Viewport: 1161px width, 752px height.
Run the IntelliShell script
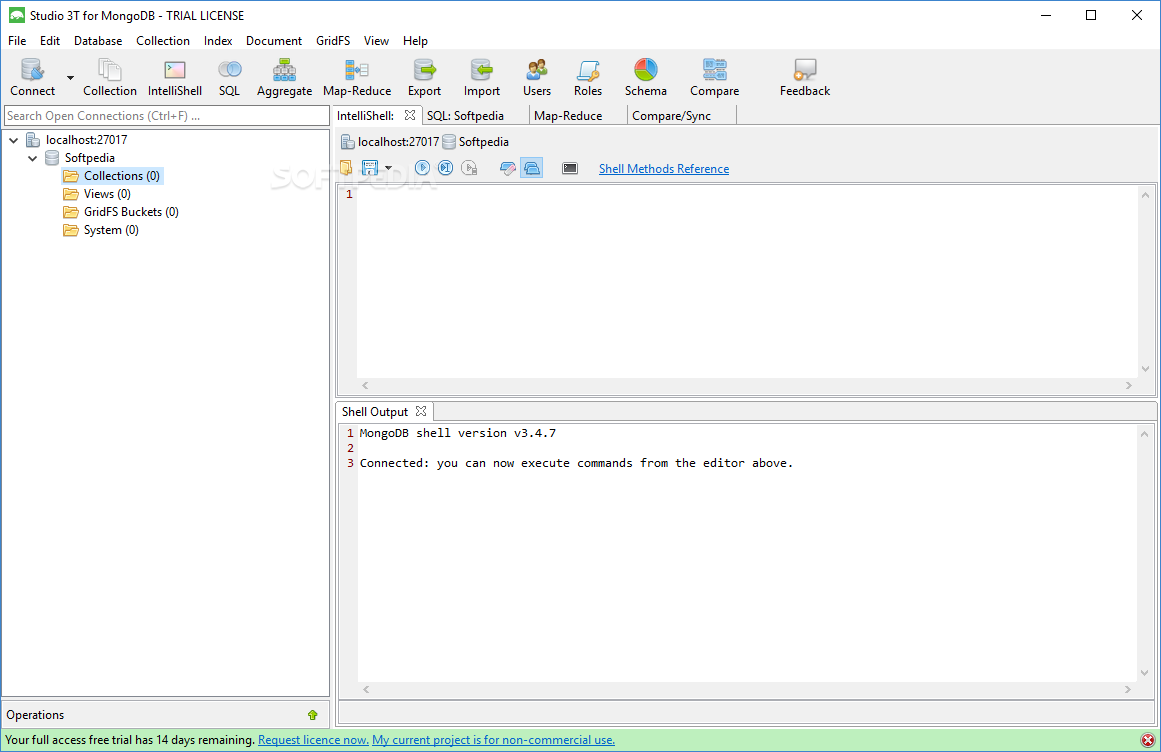pyautogui.click(x=422, y=167)
